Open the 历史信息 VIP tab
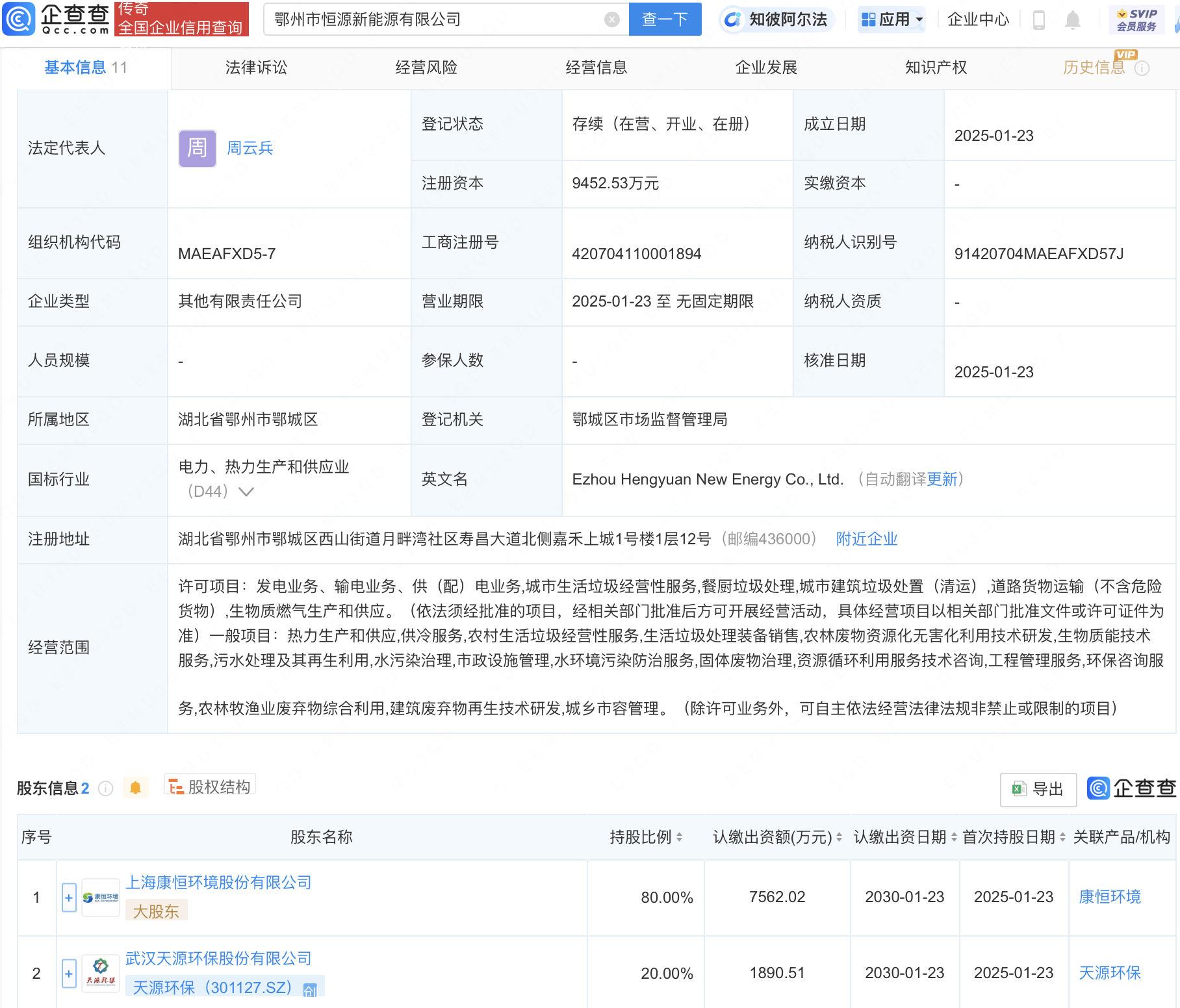This screenshot has height=1008, width=1180. [1094, 68]
